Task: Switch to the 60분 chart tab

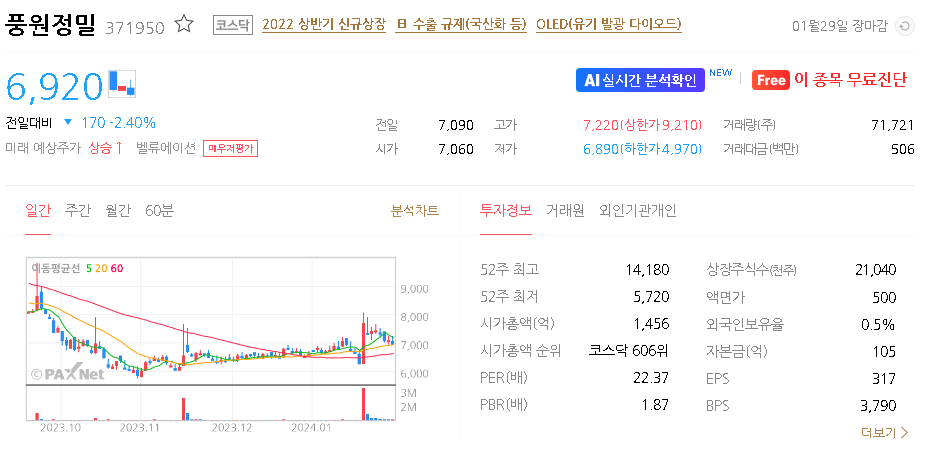Action: (x=160, y=210)
